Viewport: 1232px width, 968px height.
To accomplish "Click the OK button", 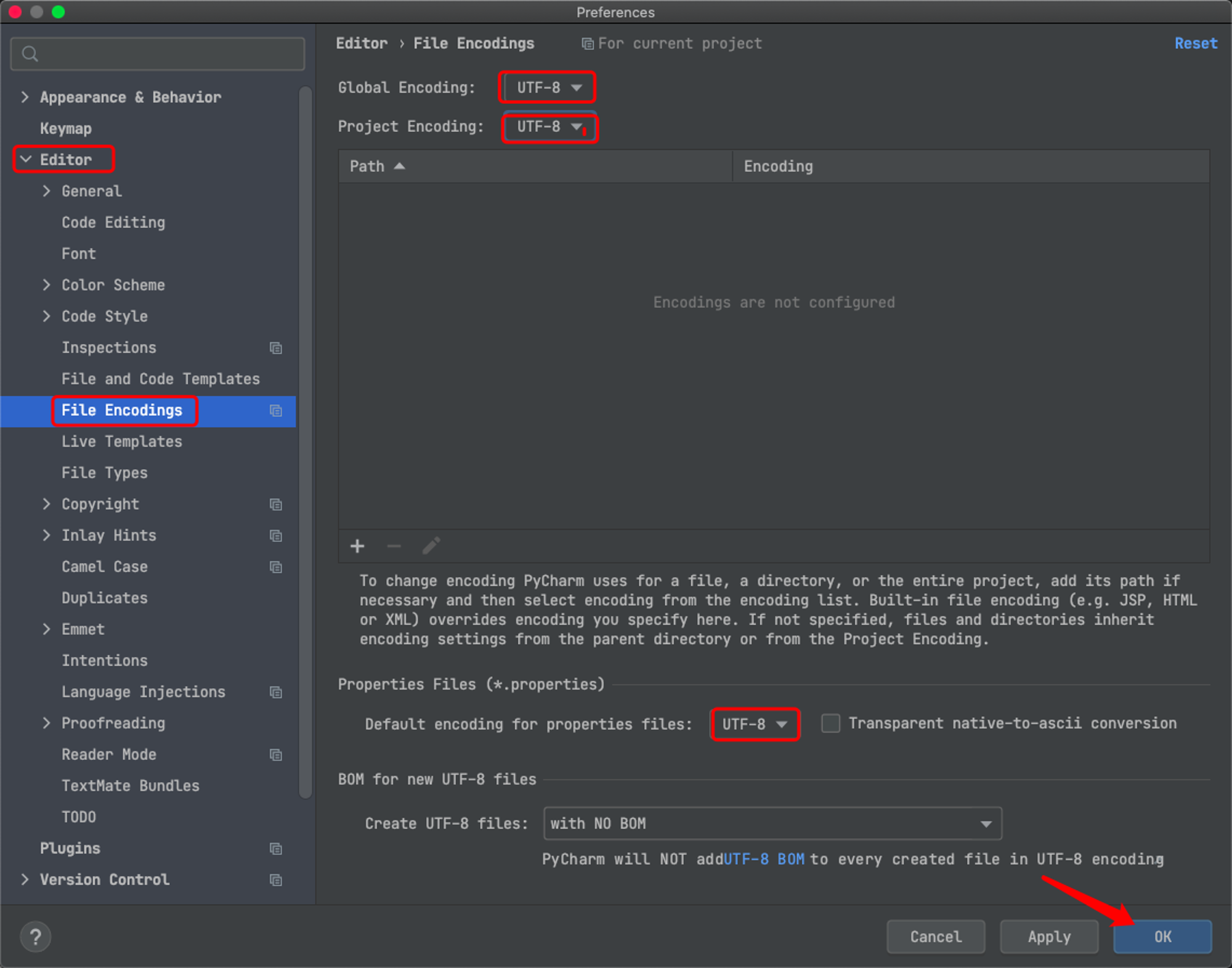I will 1162,937.
